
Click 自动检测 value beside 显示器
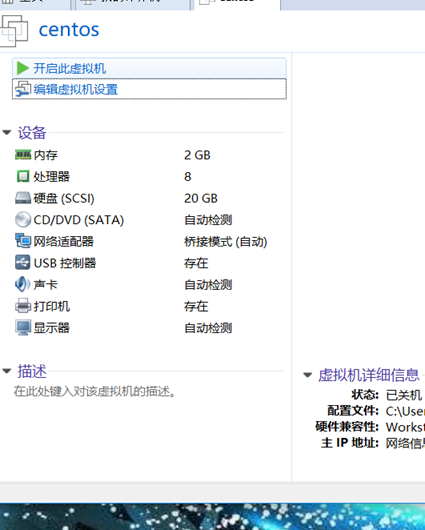click(x=208, y=328)
